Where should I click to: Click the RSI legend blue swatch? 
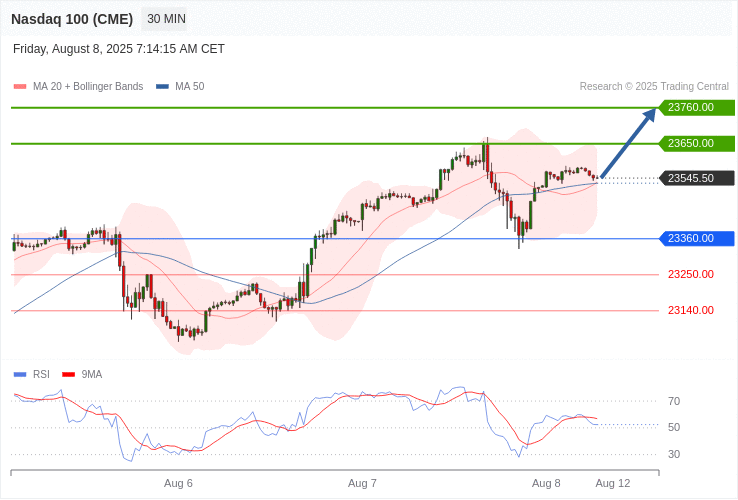(x=20, y=375)
